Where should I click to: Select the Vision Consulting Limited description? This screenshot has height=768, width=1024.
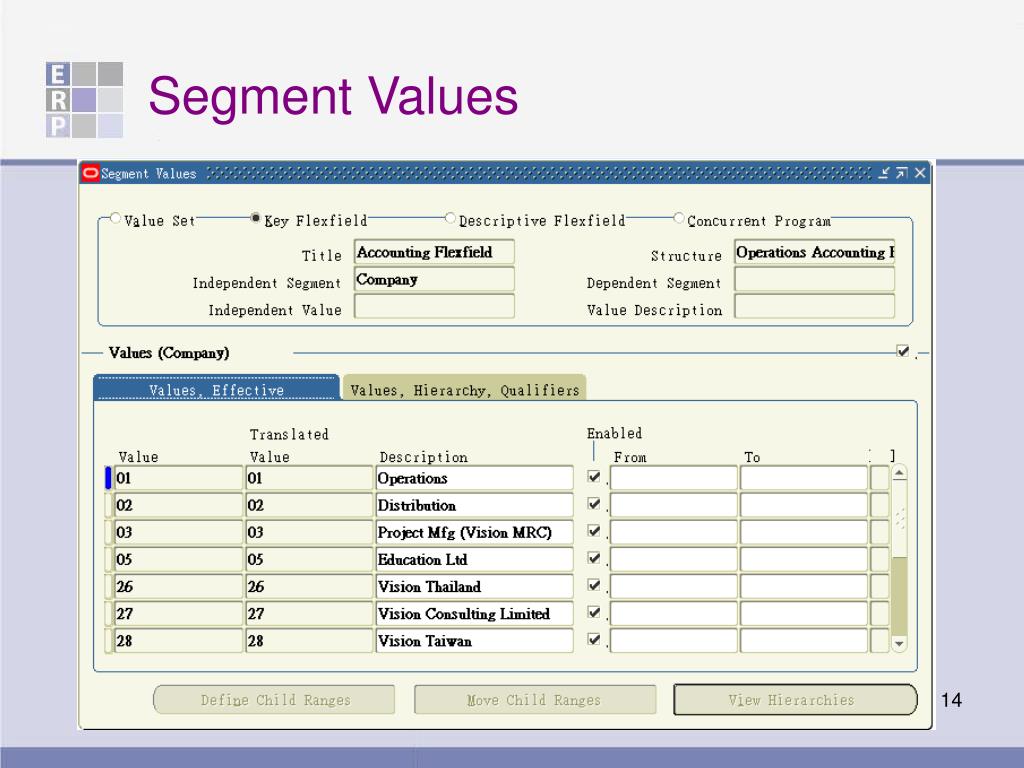tap(474, 613)
